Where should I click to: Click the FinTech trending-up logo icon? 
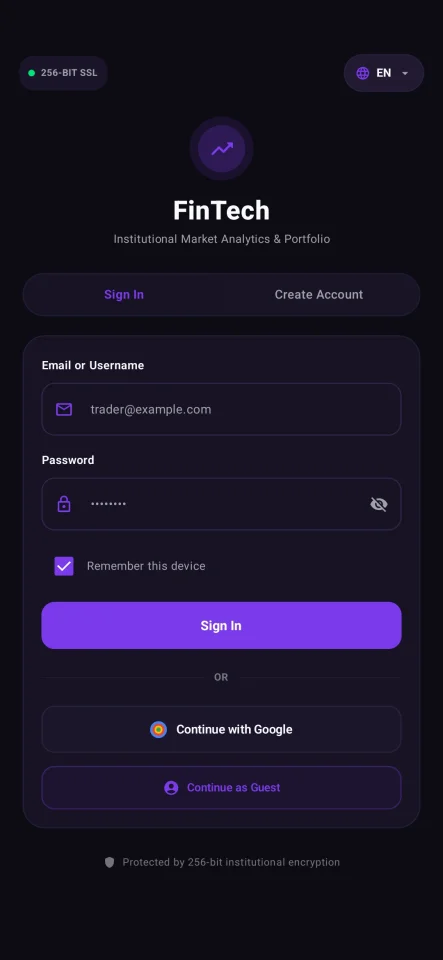click(222, 148)
